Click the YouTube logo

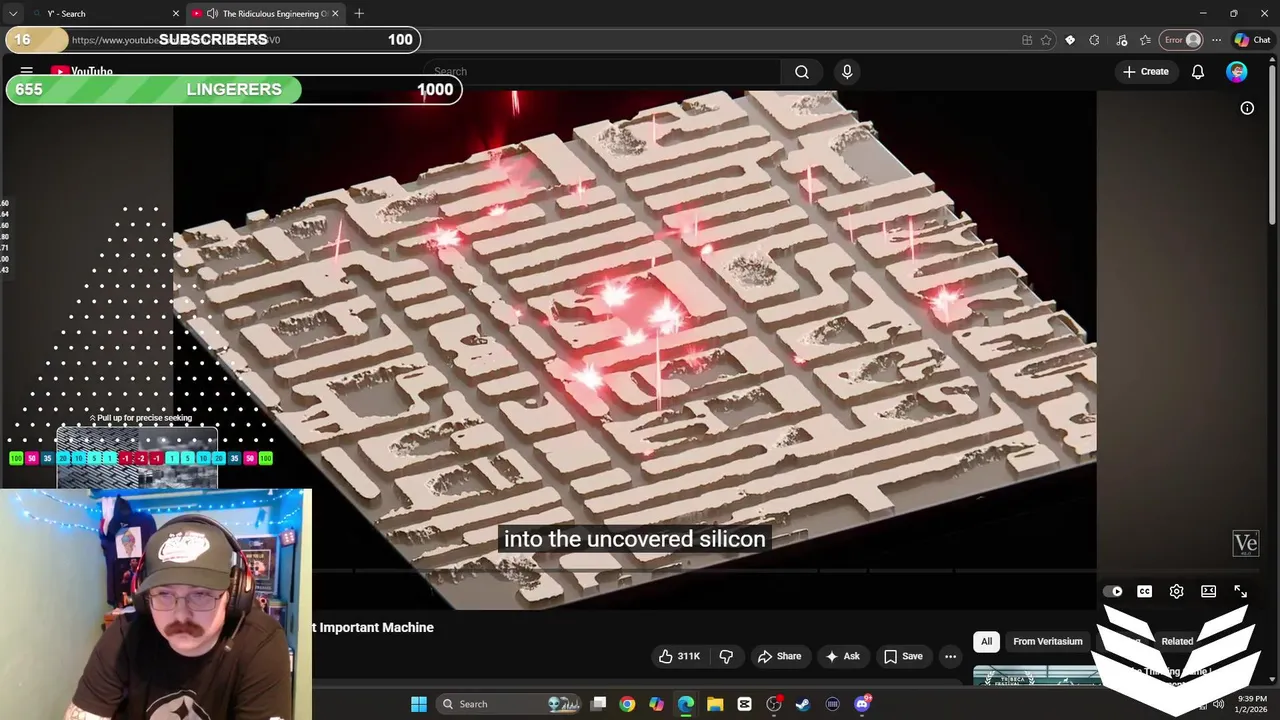click(x=81, y=71)
